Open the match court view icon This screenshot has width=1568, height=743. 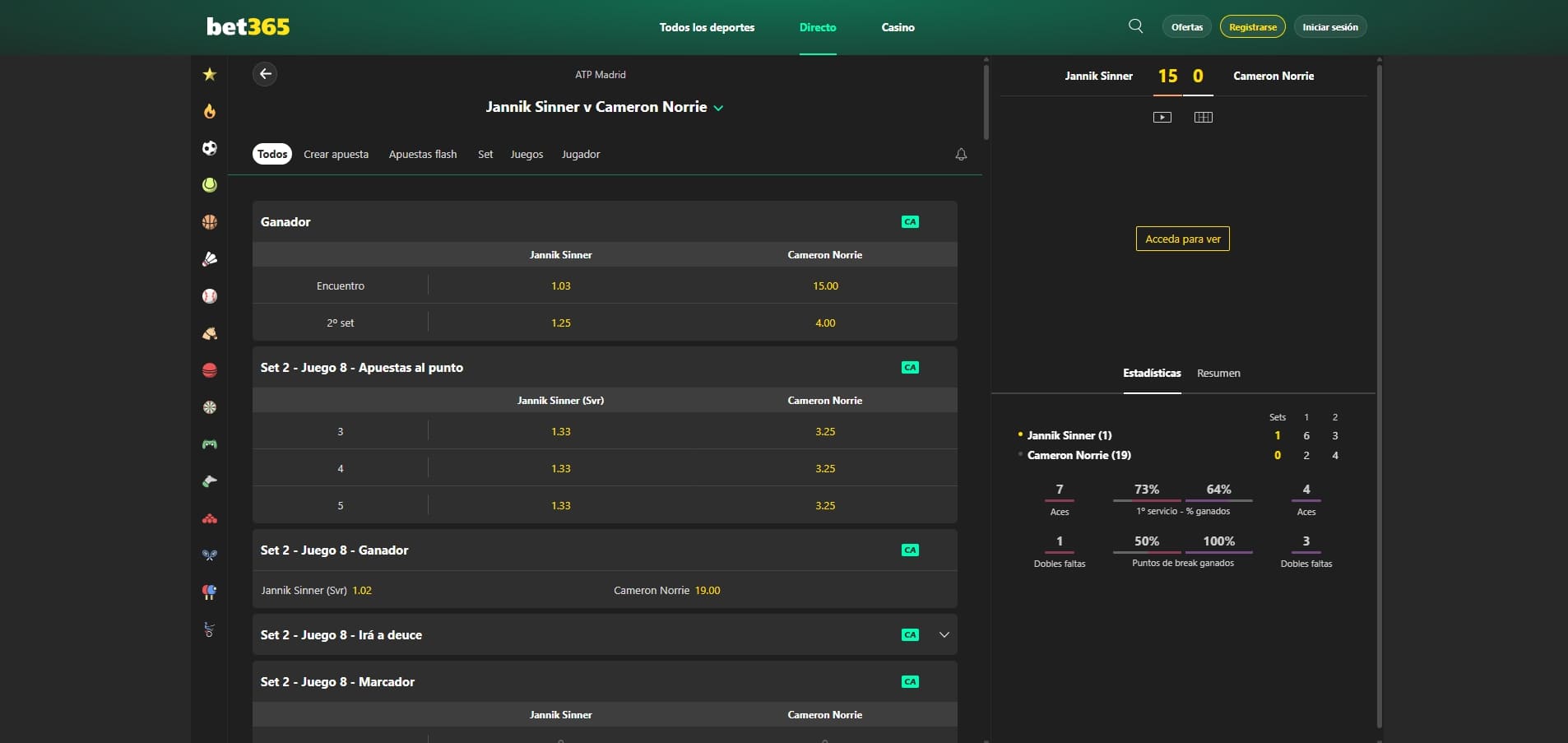[x=1204, y=117]
